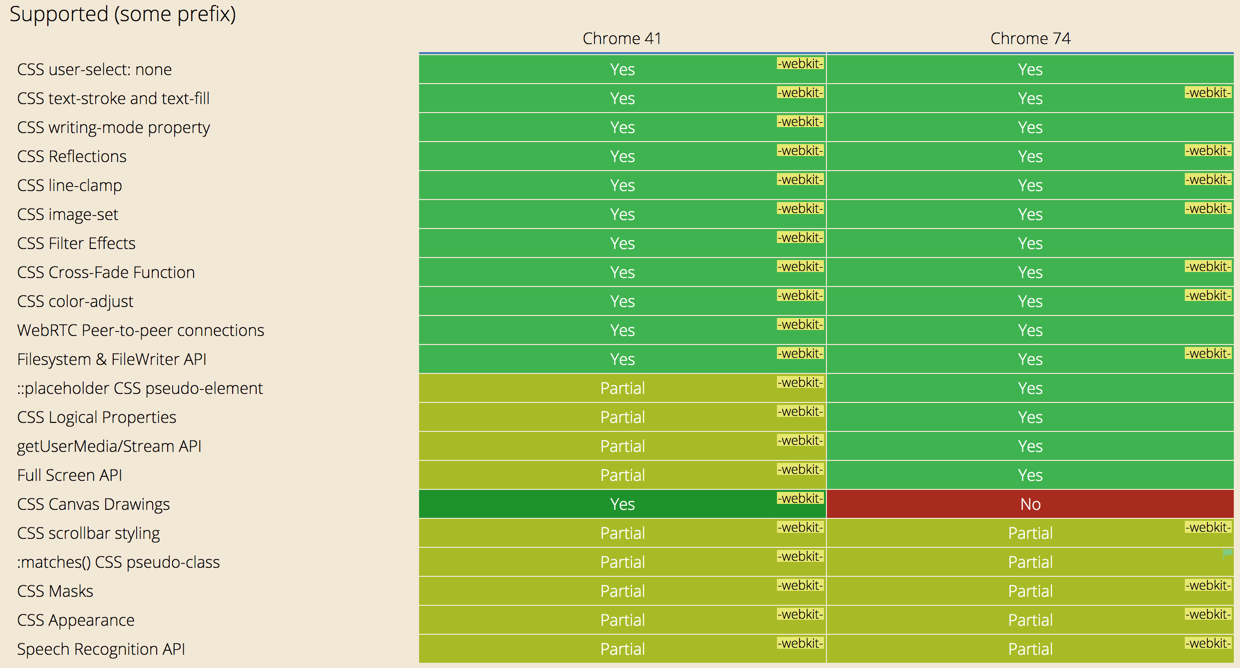Screen dimensions: 1240x668
Task: Click Chrome 41 'Yes' cell for CSS Filter Effects
Action: click(622, 243)
